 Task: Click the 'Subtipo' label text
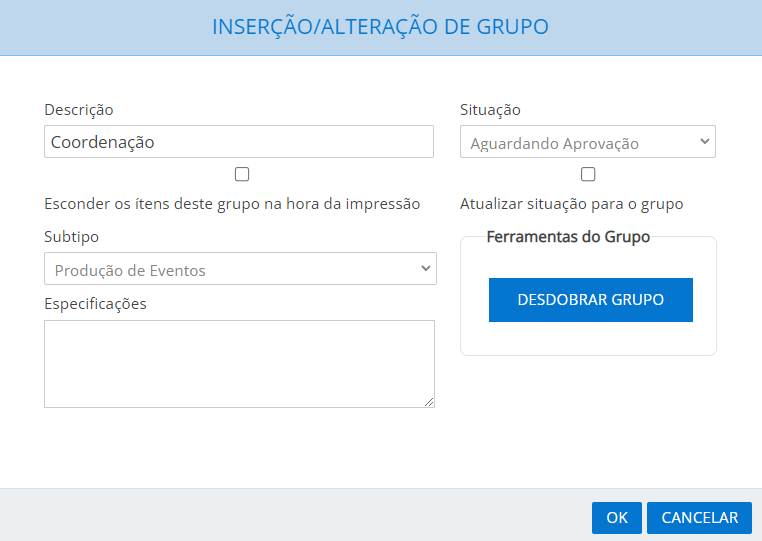click(71, 237)
